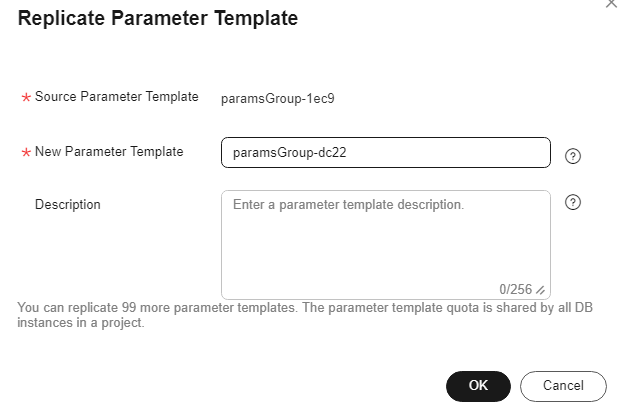Focus the New Parameter Template name field

pyautogui.click(x=386, y=153)
